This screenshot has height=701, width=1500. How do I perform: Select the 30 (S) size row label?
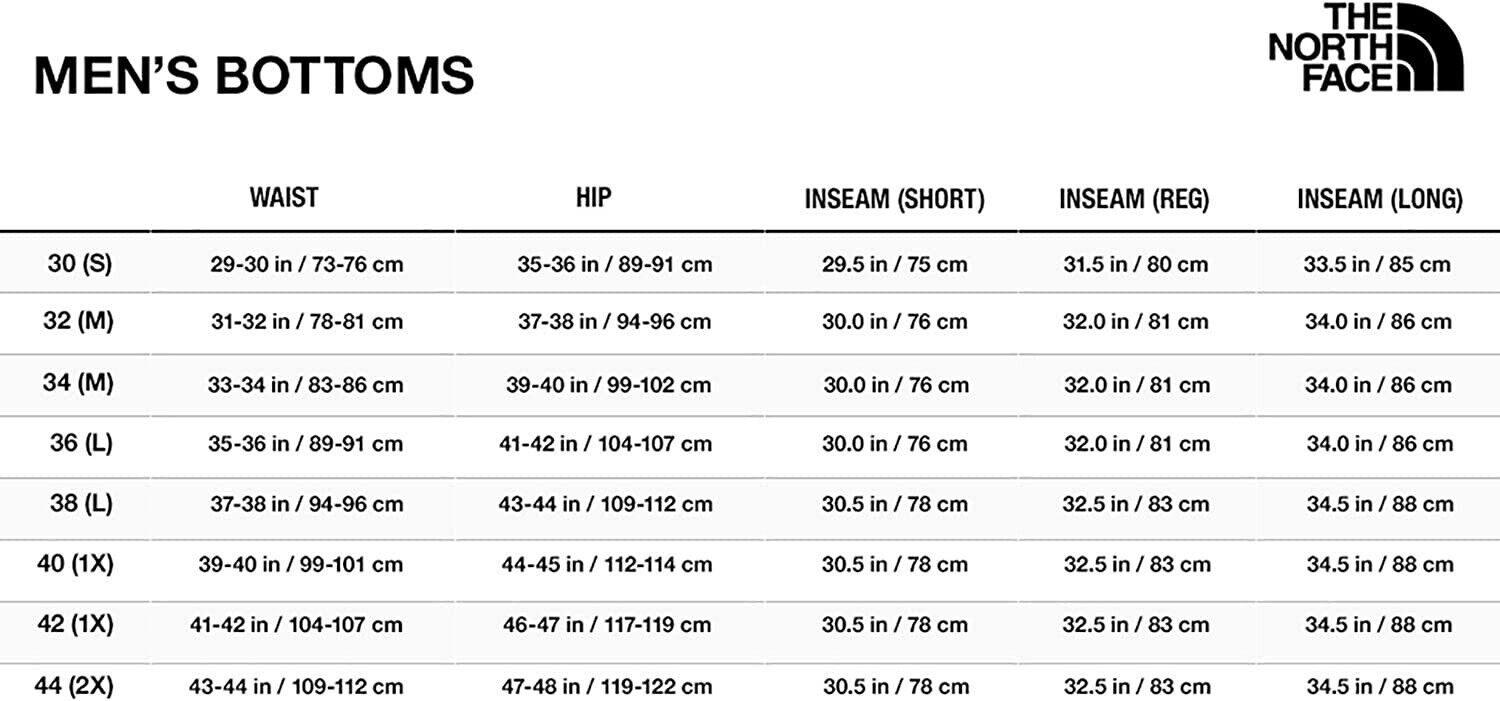click(80, 264)
